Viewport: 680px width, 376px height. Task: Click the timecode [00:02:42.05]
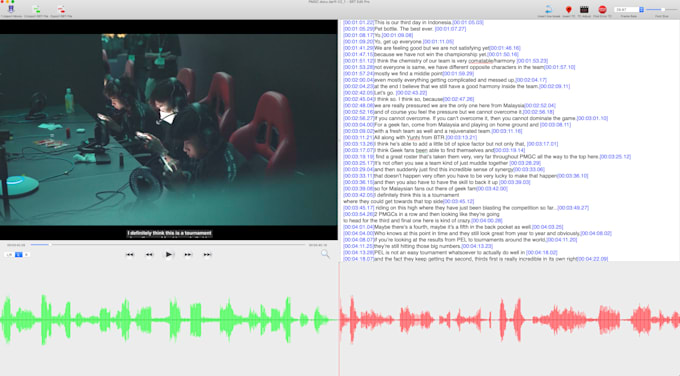click(359, 93)
